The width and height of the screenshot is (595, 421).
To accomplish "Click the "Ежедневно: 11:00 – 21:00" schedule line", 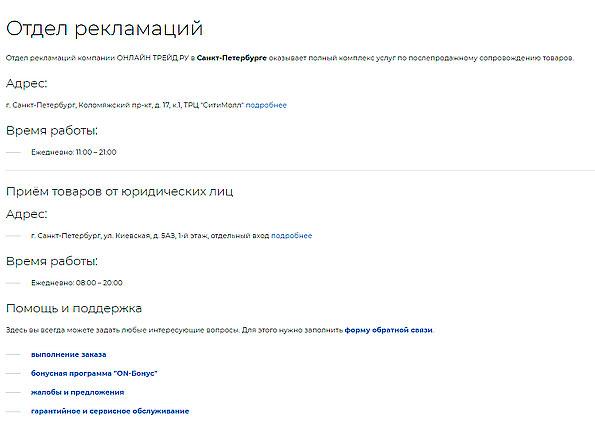I will (x=74, y=152).
